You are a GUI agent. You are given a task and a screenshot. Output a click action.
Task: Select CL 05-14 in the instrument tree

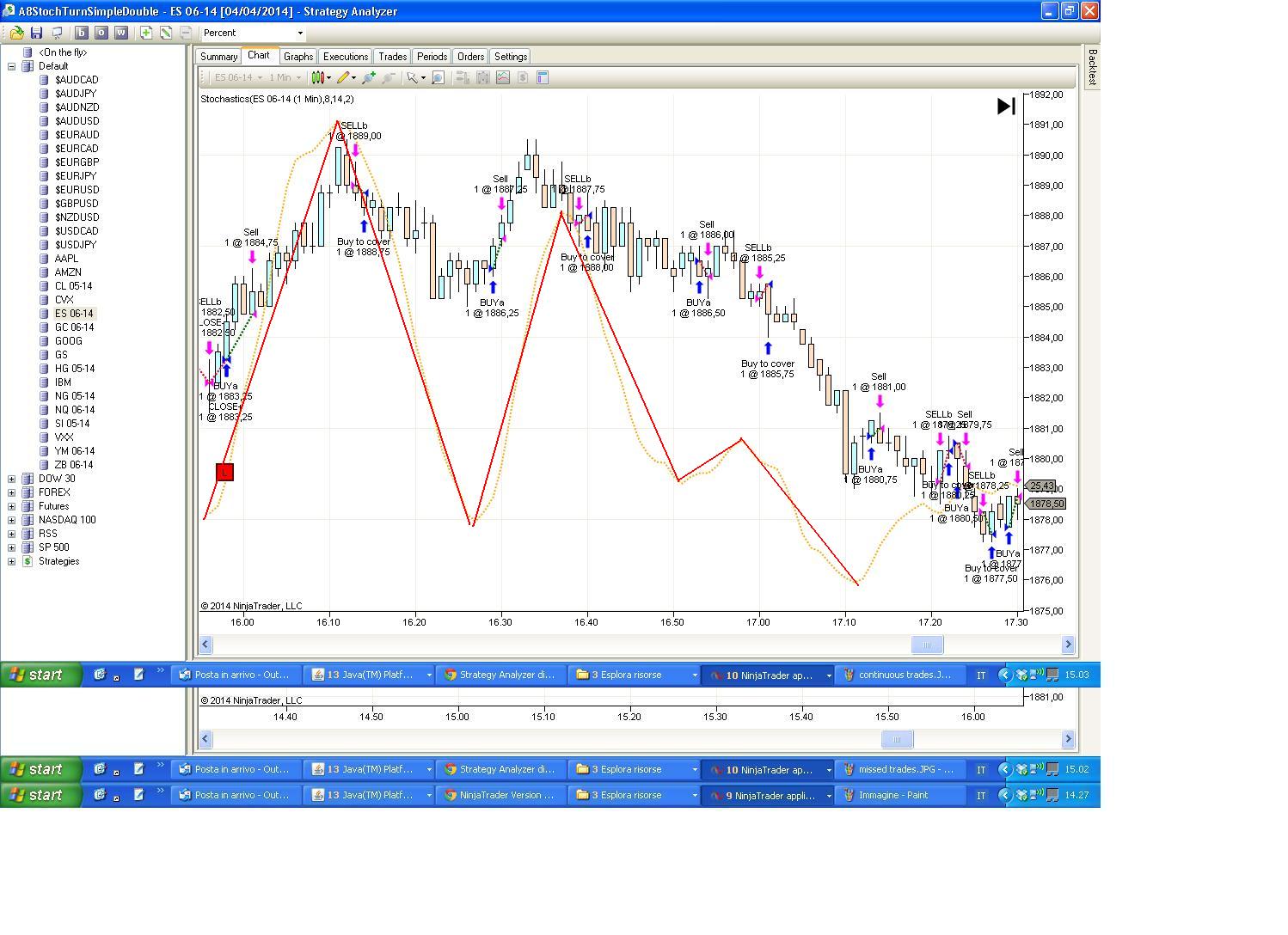pos(73,286)
